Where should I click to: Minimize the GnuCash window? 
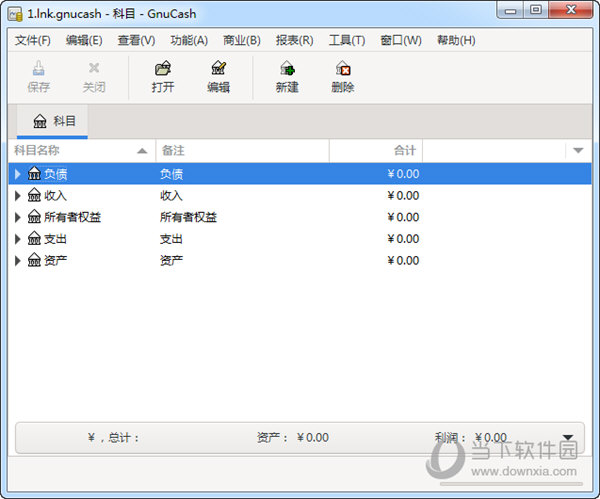[510, 10]
